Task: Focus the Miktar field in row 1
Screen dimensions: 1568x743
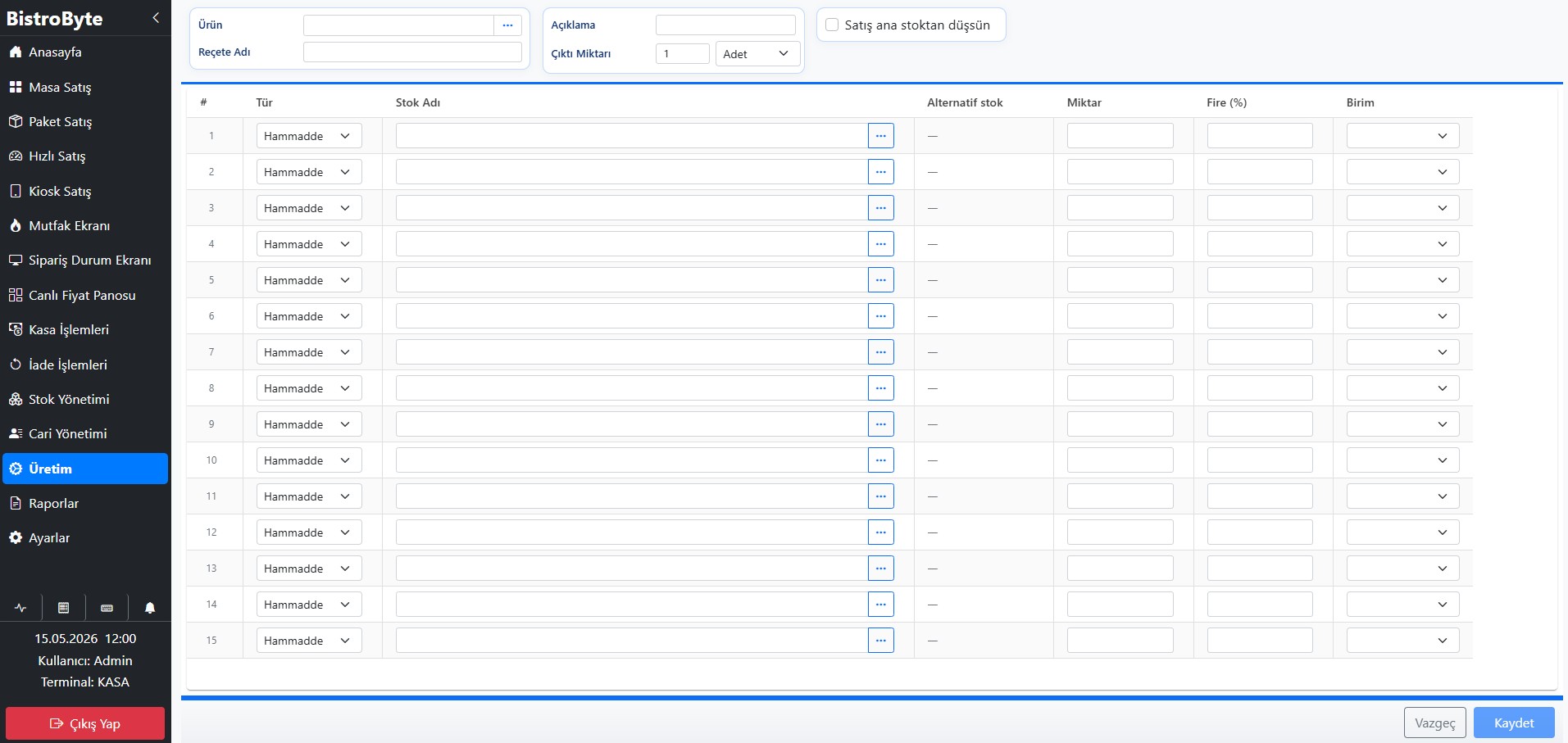Action: (x=1120, y=136)
